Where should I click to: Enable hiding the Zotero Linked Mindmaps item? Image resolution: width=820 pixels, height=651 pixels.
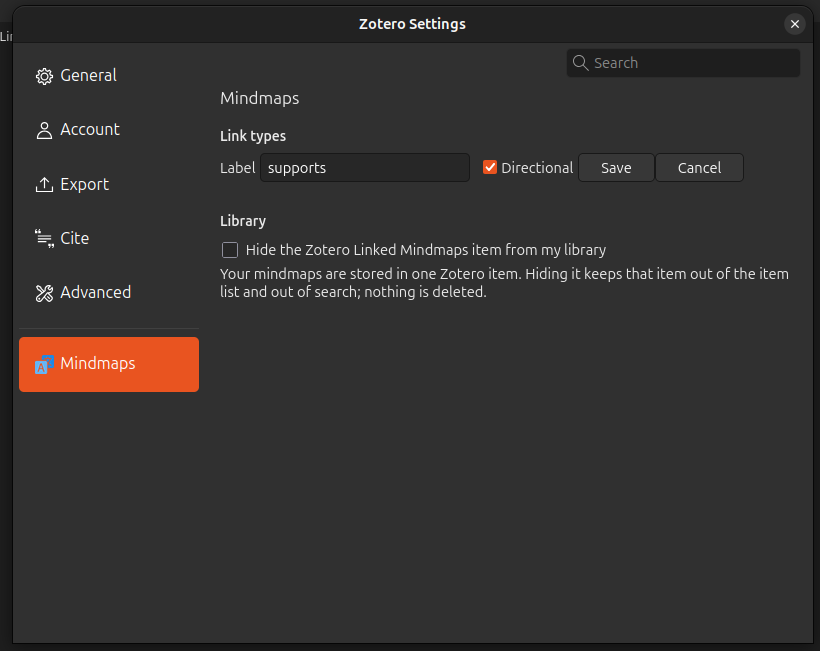tap(230, 250)
